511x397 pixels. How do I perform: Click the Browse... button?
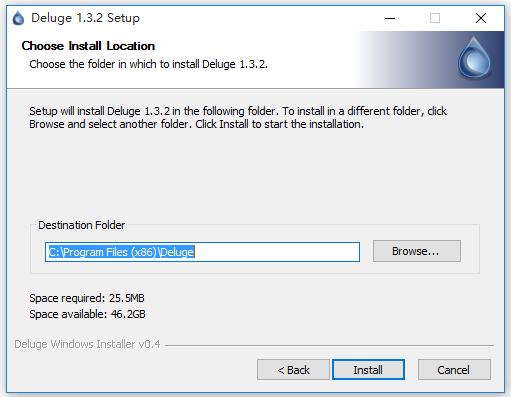[417, 251]
